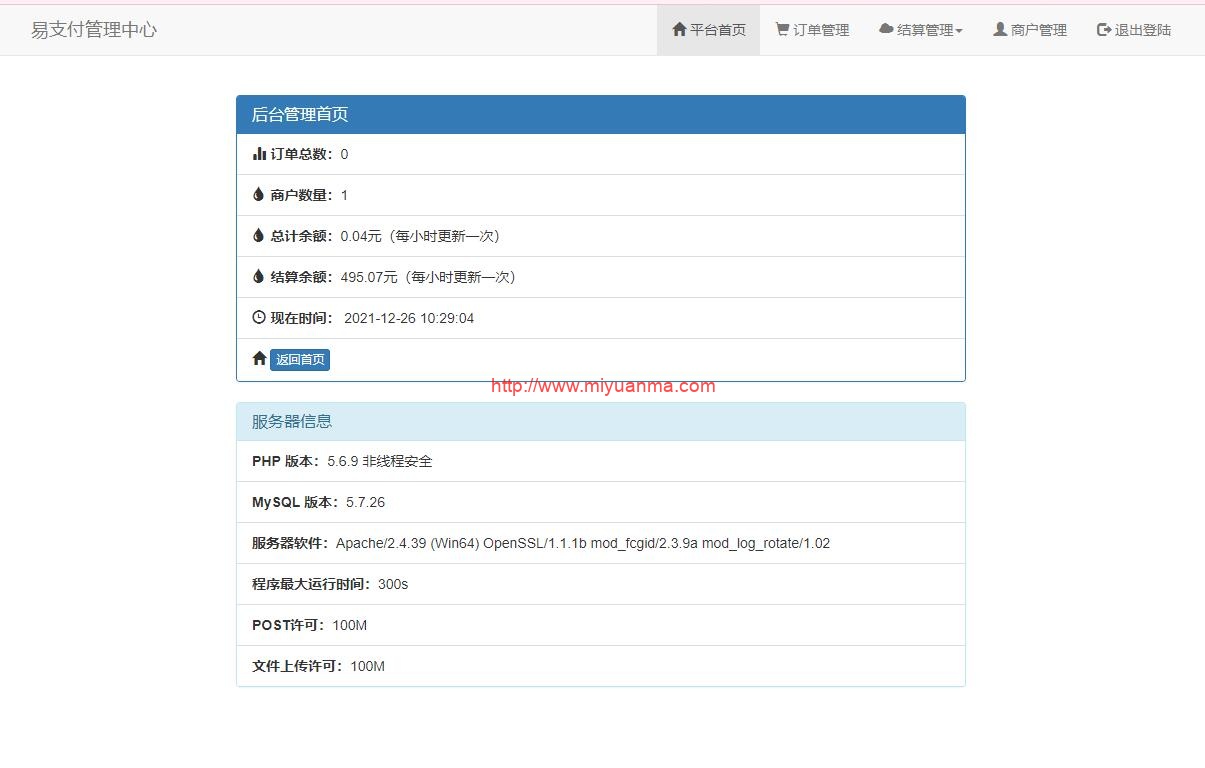The width and height of the screenshot is (1205, 768).
Task: Click the MySQL 版本 5.7.26 row
Action: 601,502
